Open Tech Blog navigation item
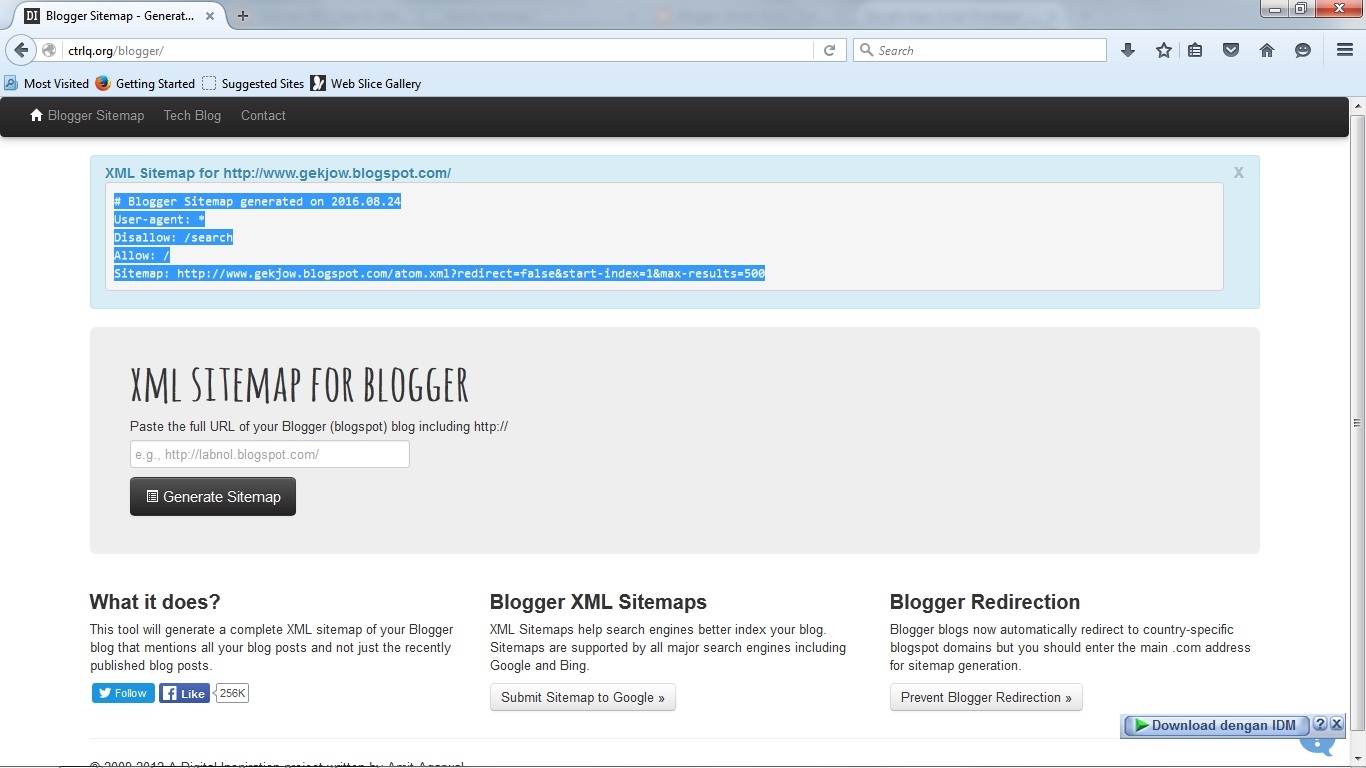The image size is (1366, 768). (192, 116)
